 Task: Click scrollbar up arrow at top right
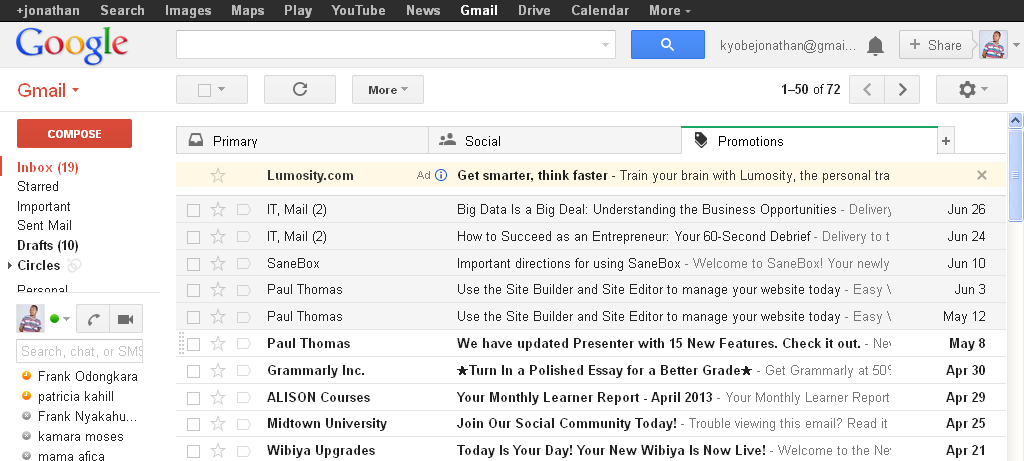[1016, 120]
